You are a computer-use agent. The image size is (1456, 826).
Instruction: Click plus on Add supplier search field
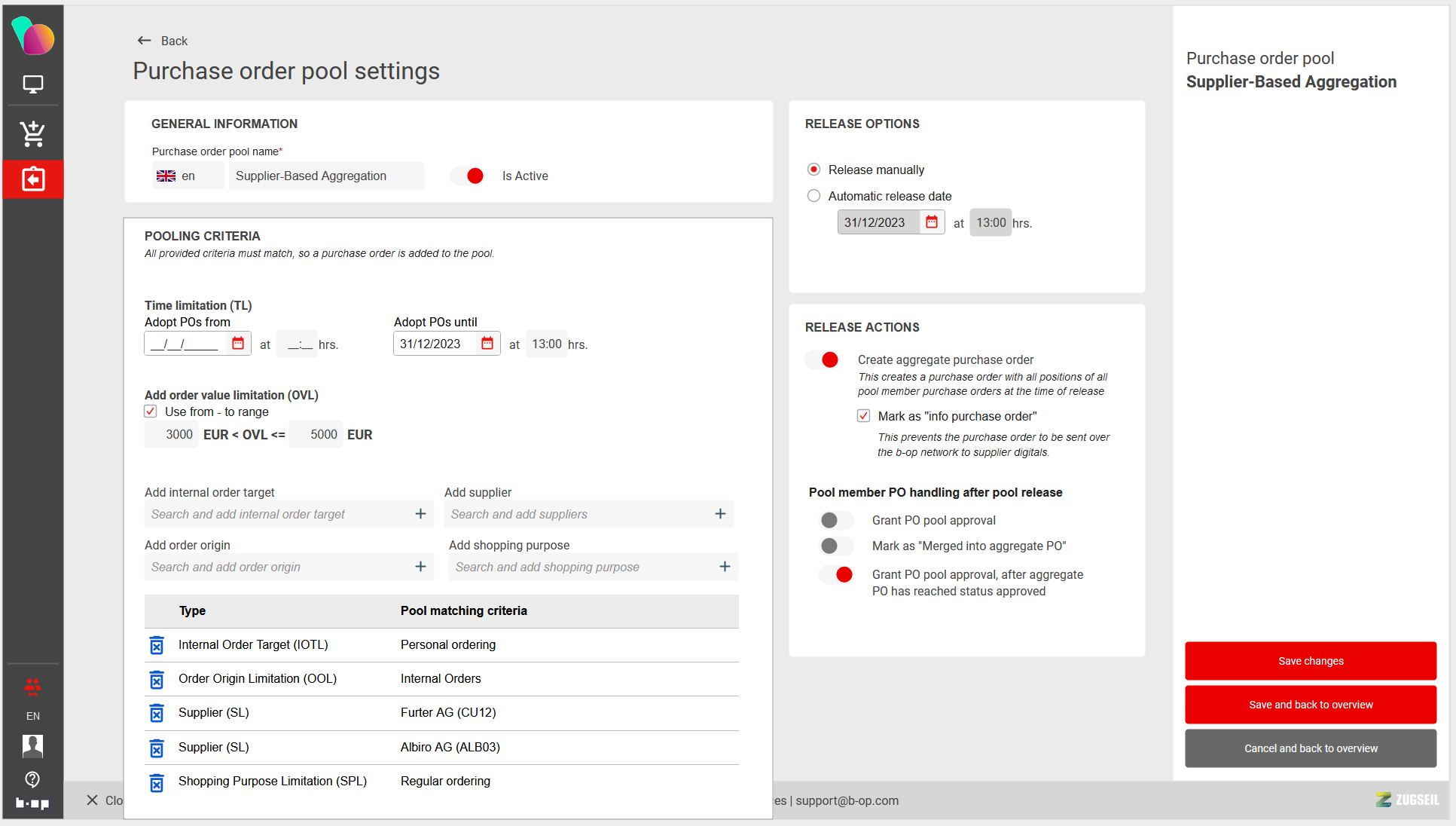pos(720,514)
